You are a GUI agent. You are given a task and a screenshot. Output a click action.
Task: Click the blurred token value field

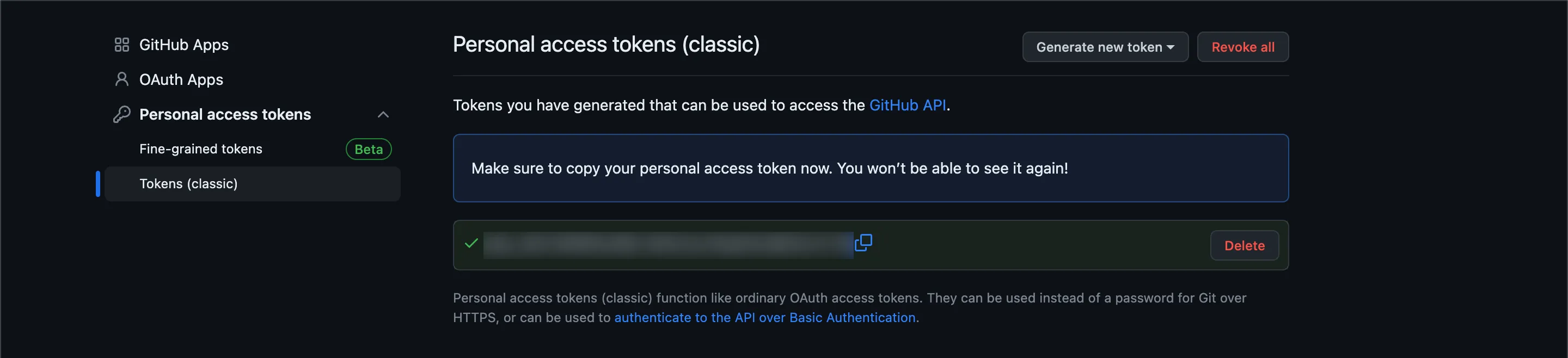click(667, 245)
